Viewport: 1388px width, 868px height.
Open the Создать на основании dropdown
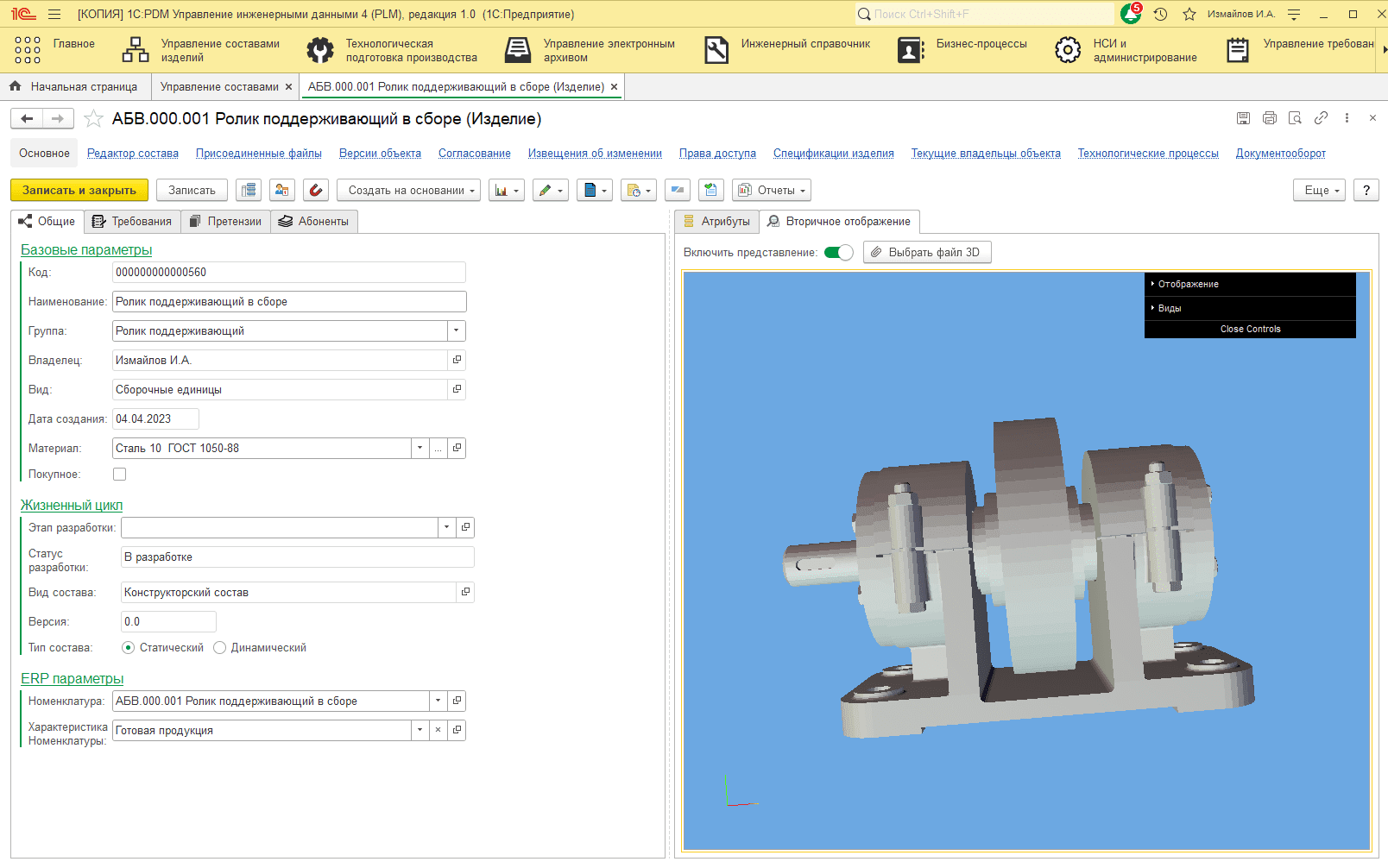(409, 190)
